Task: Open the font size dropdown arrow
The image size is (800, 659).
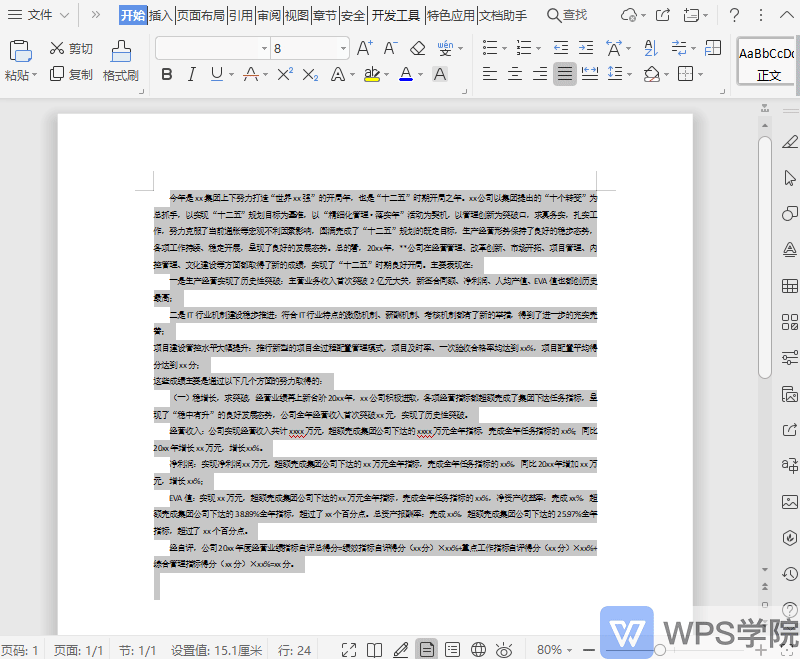Action: (x=343, y=49)
